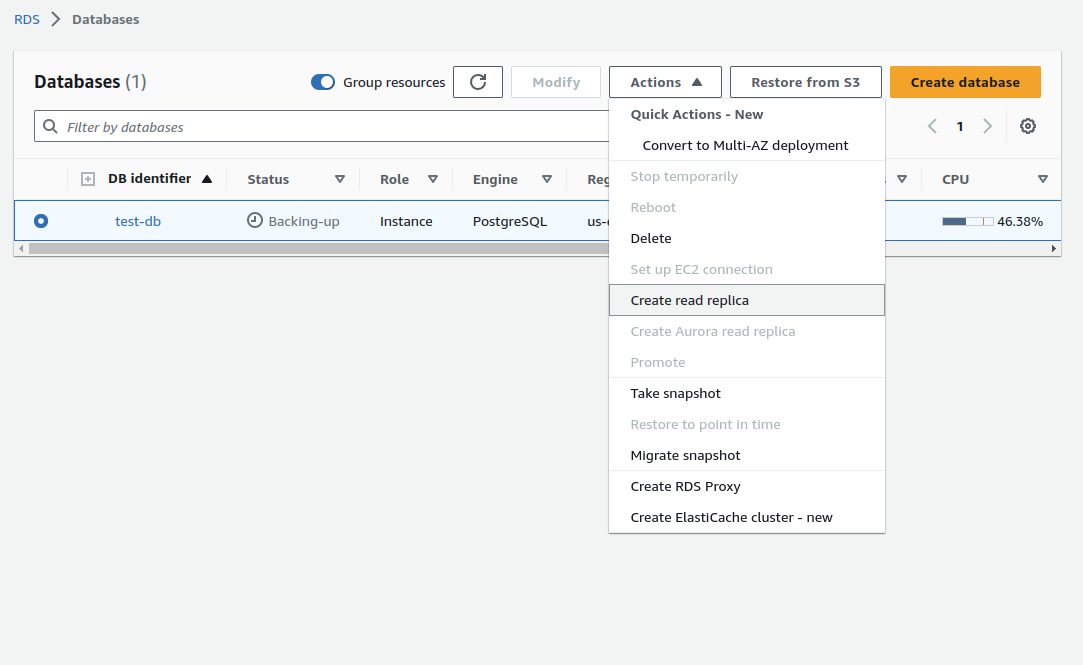Go to previous page chevron

click(x=932, y=126)
